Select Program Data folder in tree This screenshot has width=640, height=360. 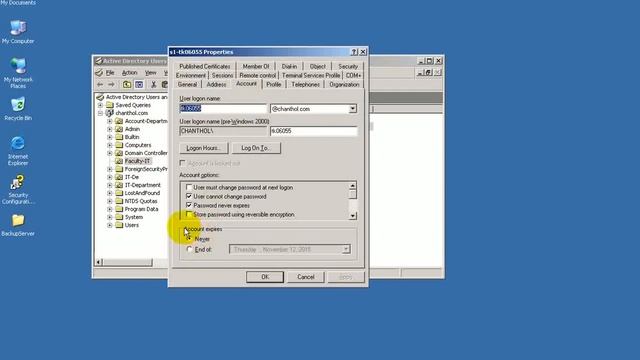(x=141, y=209)
